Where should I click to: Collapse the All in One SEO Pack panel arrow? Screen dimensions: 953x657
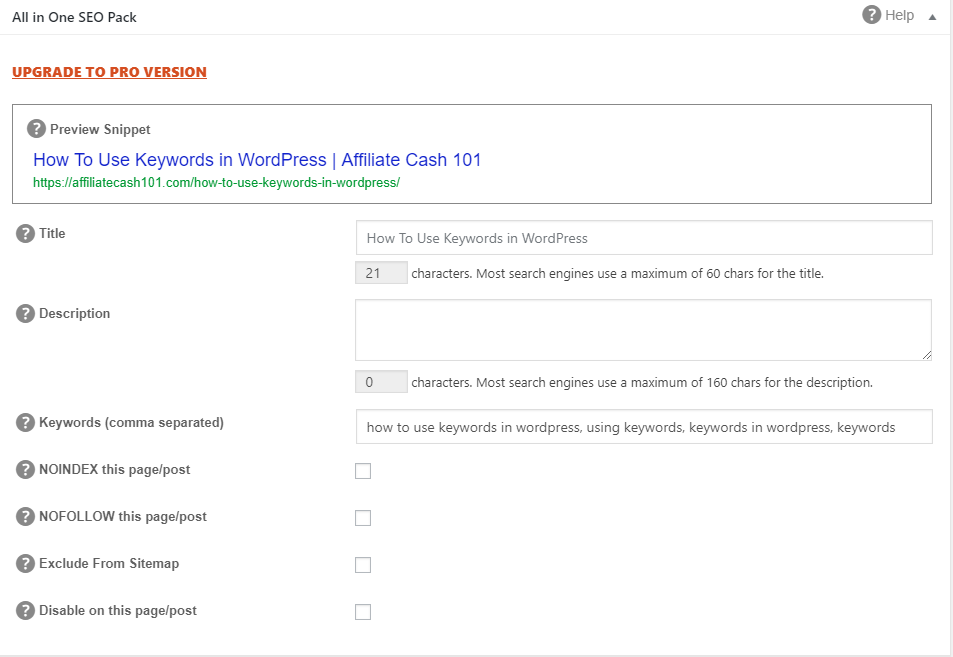(932, 17)
